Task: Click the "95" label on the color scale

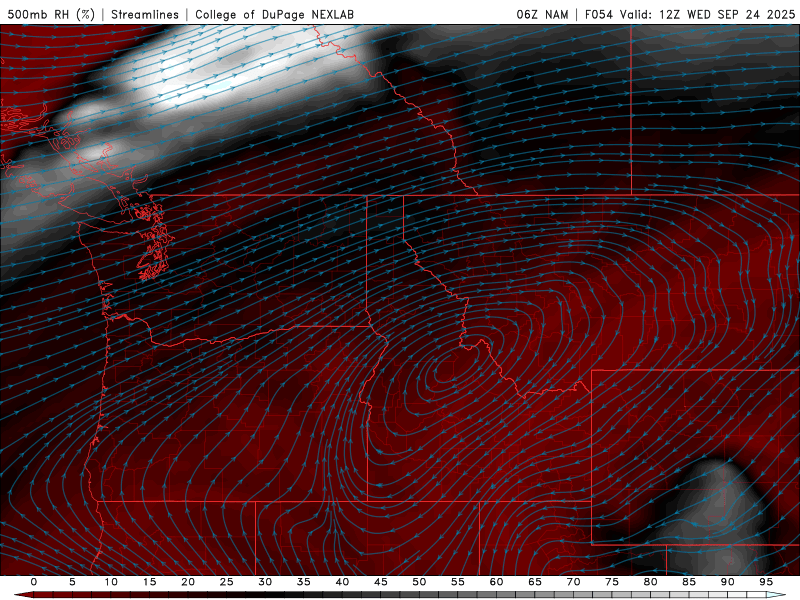Action: point(766,582)
